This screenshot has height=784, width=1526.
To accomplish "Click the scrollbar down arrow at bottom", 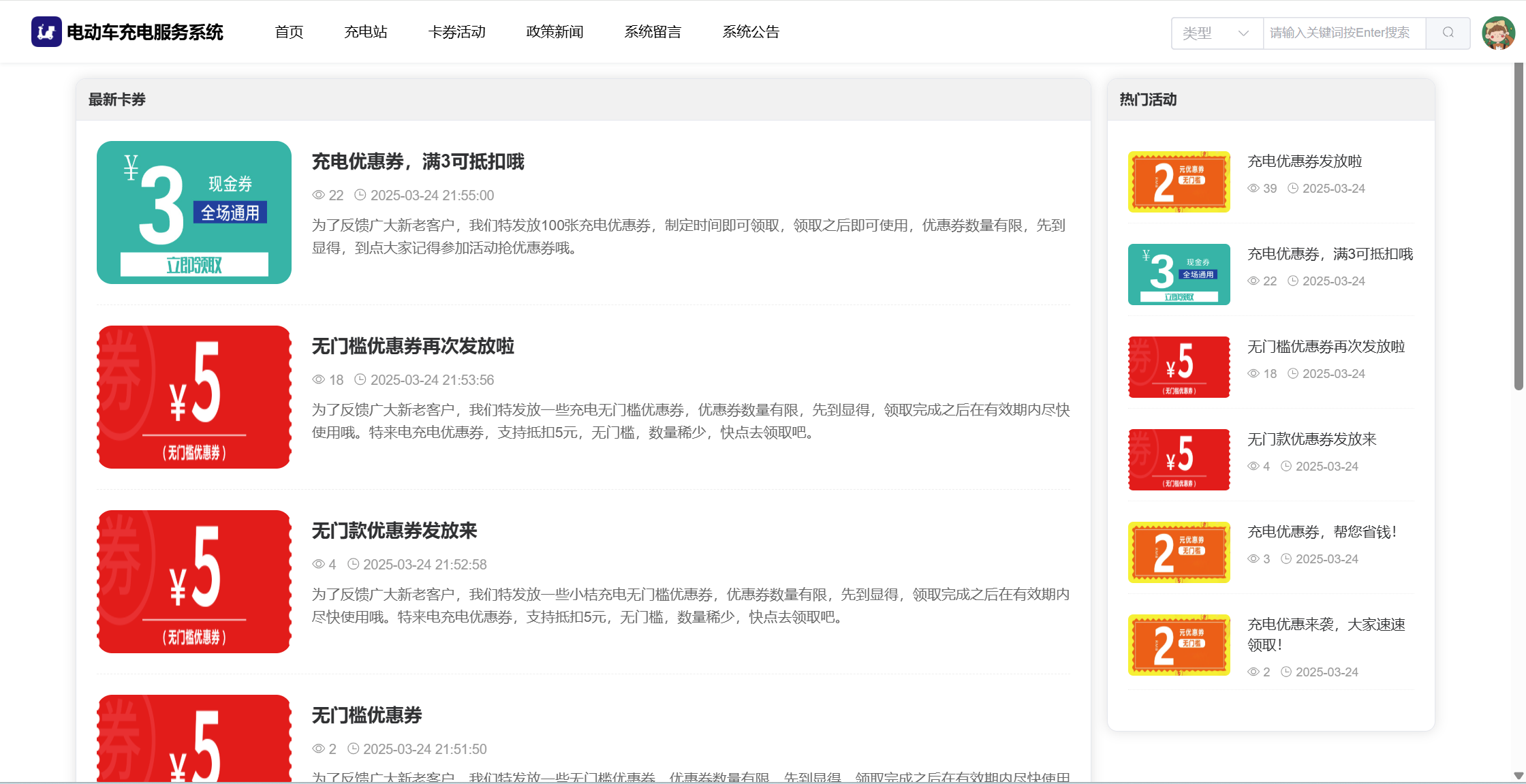I will coord(1518,775).
